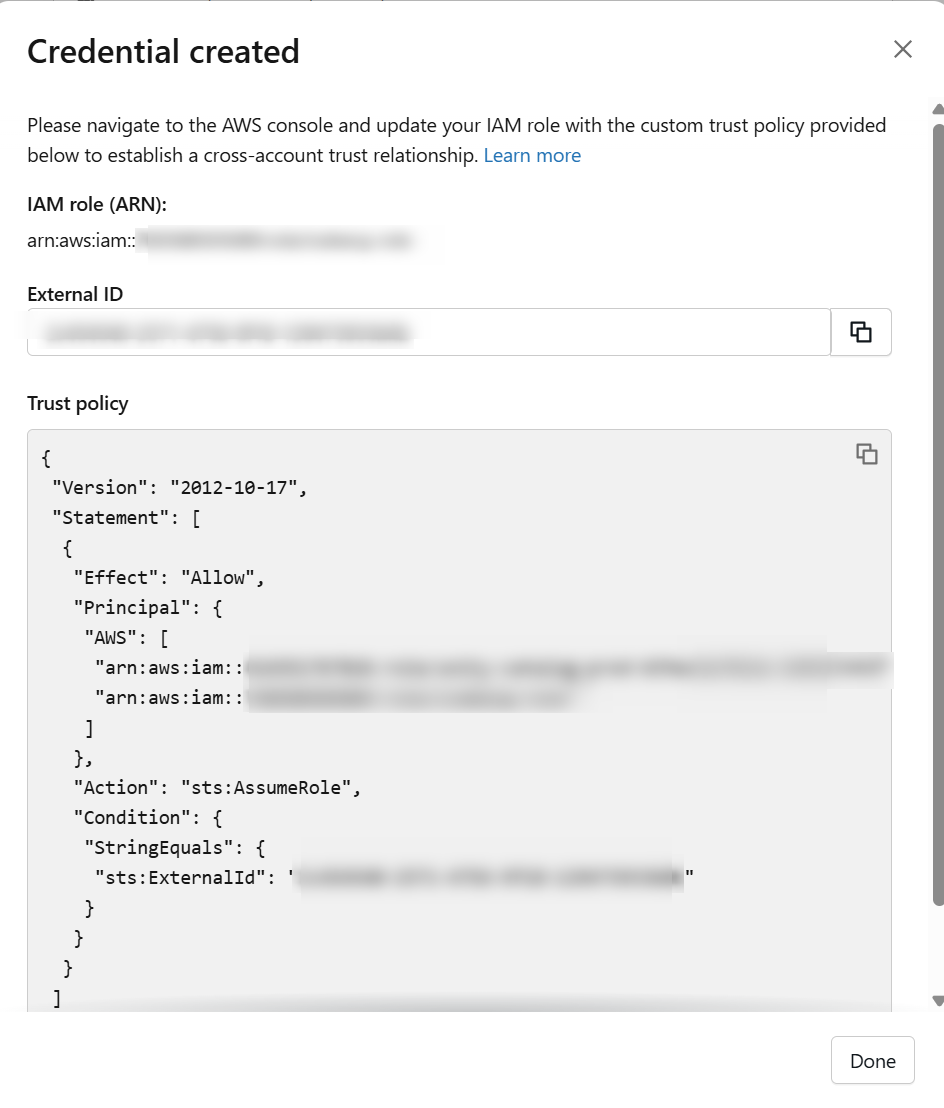
Task: Click the Credential created heading
Action: 163,51
